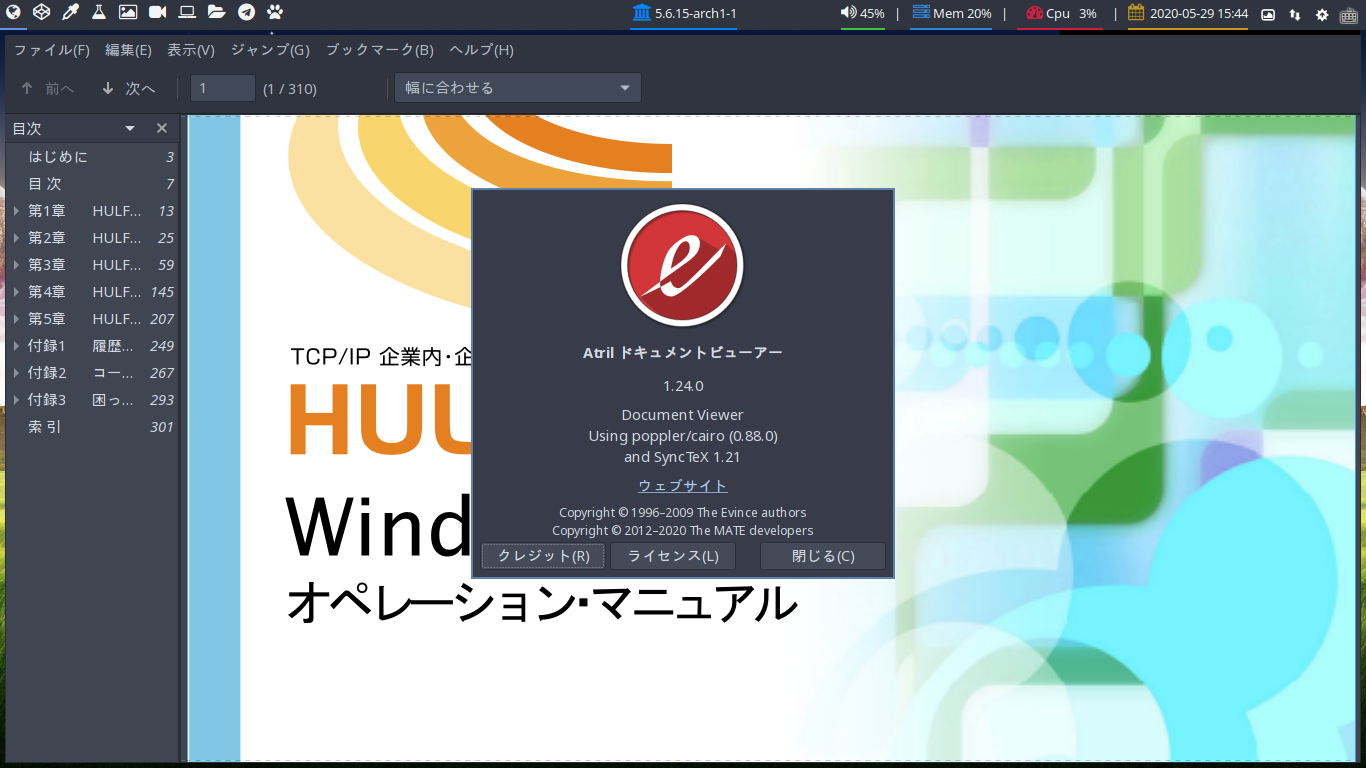Click the ライセンス(L) button
The image size is (1366, 768).
(673, 556)
